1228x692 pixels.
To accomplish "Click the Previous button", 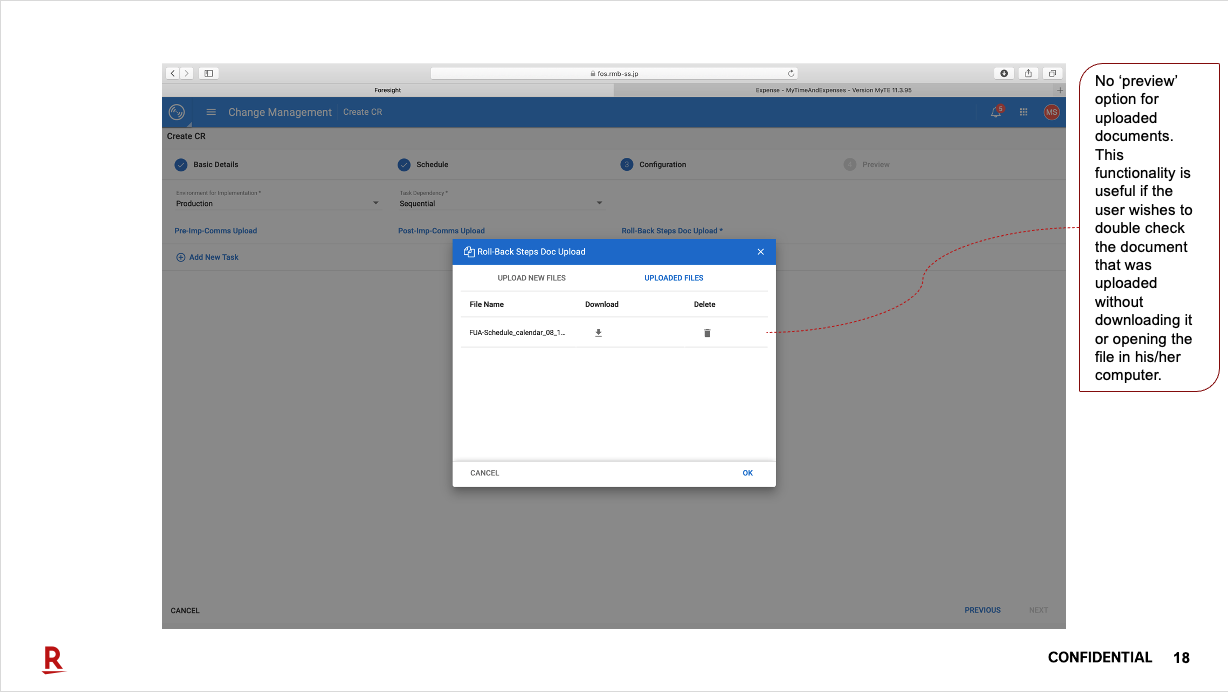I will pyautogui.click(x=983, y=610).
